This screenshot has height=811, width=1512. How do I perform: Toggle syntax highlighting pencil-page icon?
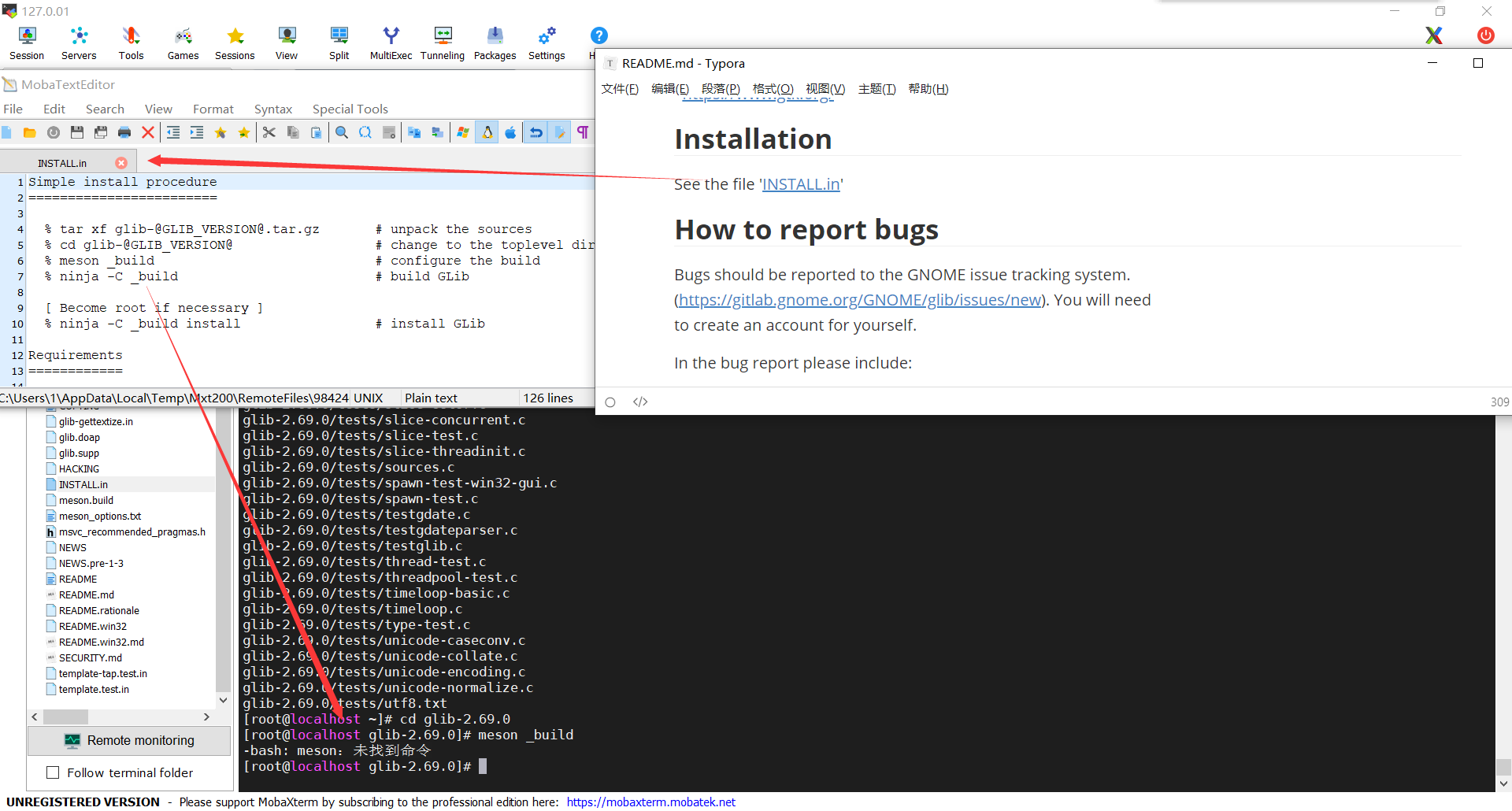pos(559,132)
